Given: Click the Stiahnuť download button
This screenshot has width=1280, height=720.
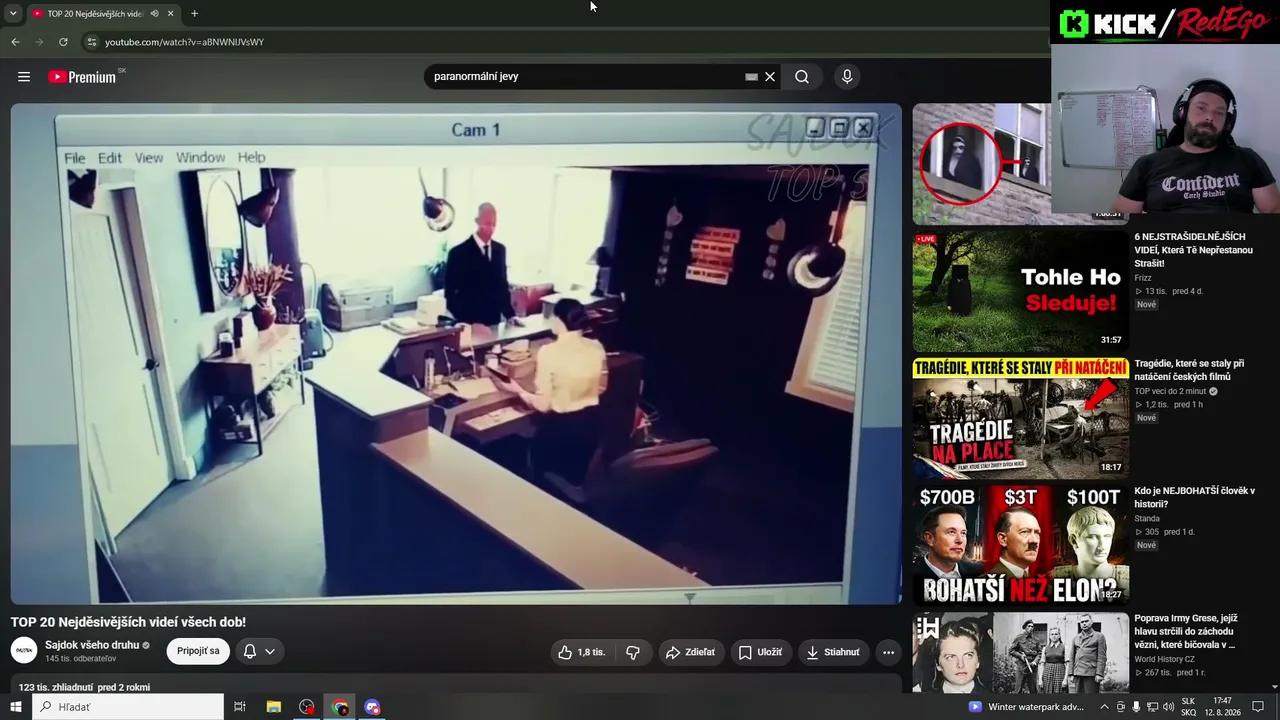Looking at the screenshot, I should pyautogui.click(x=833, y=652).
